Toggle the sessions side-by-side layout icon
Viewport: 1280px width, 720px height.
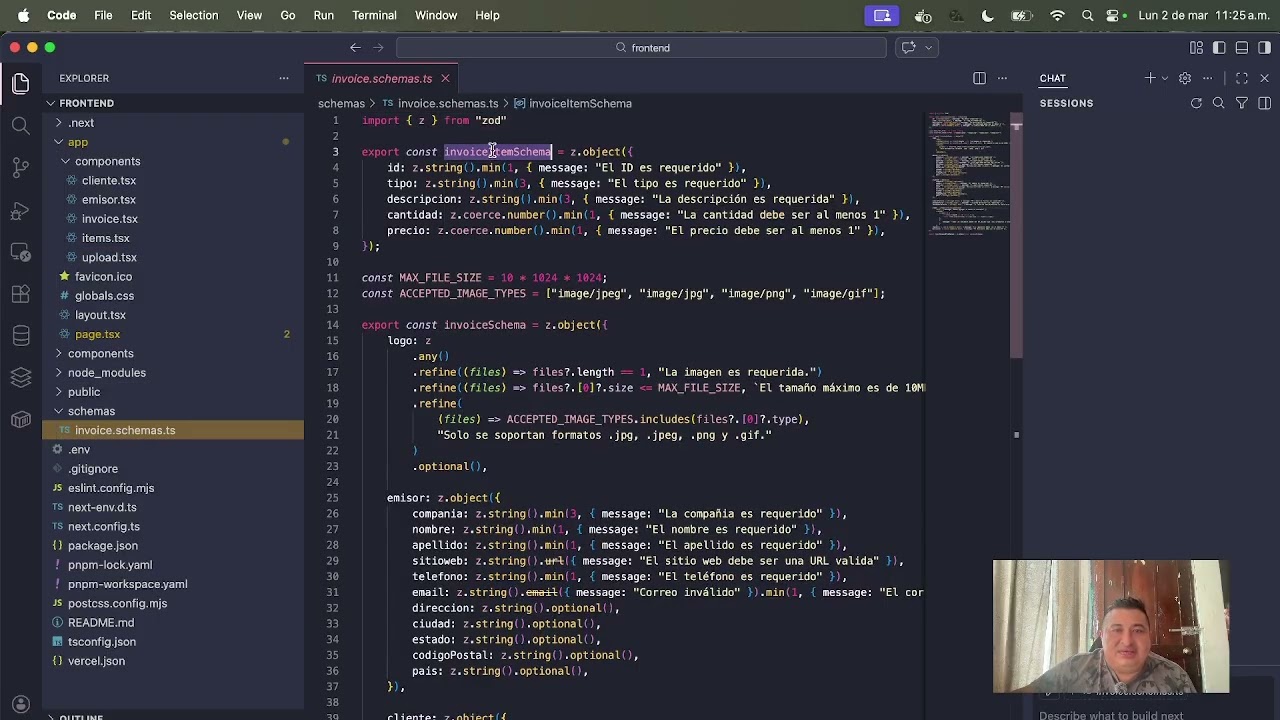click(1264, 103)
